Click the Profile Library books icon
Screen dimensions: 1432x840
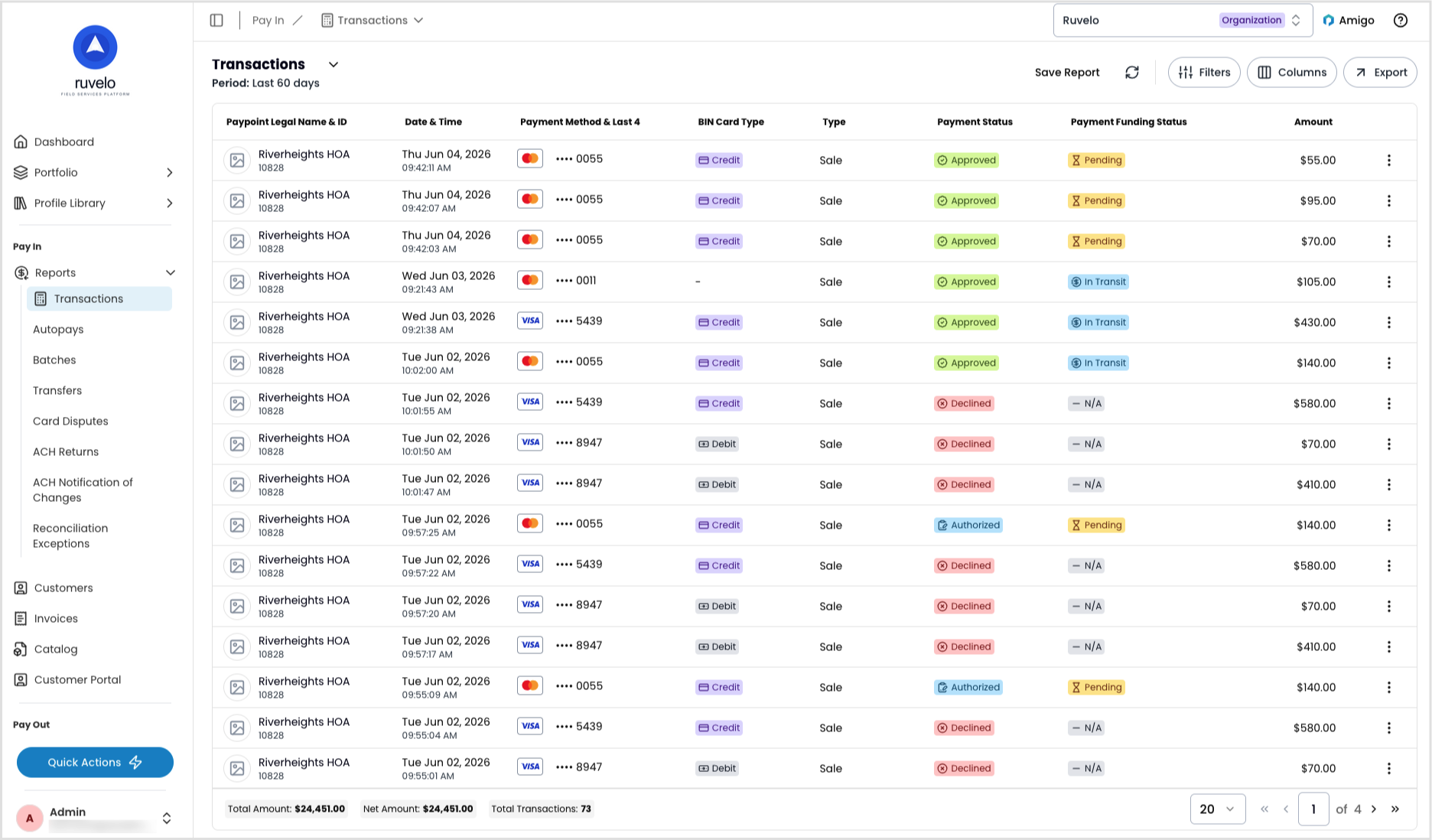21,203
